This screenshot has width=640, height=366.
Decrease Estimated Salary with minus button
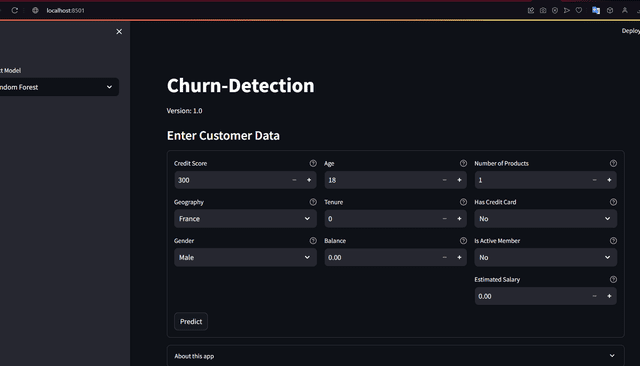[x=594, y=296]
